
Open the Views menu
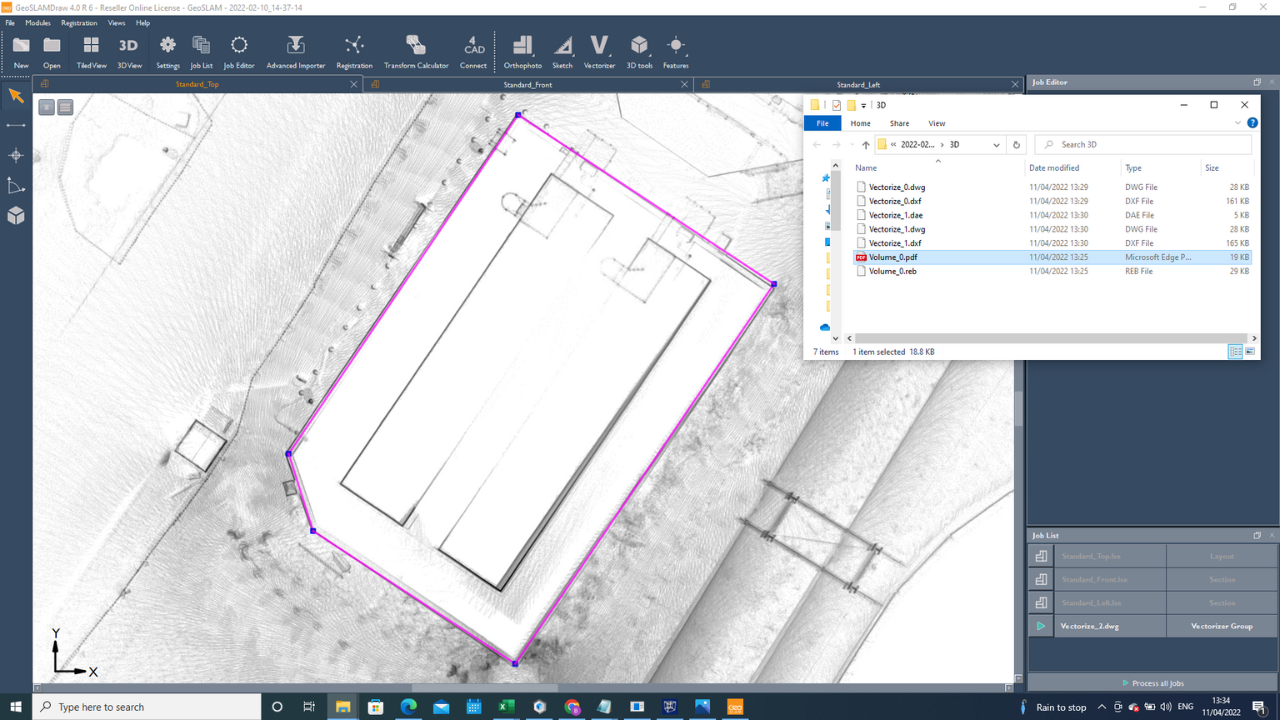[x=117, y=23]
